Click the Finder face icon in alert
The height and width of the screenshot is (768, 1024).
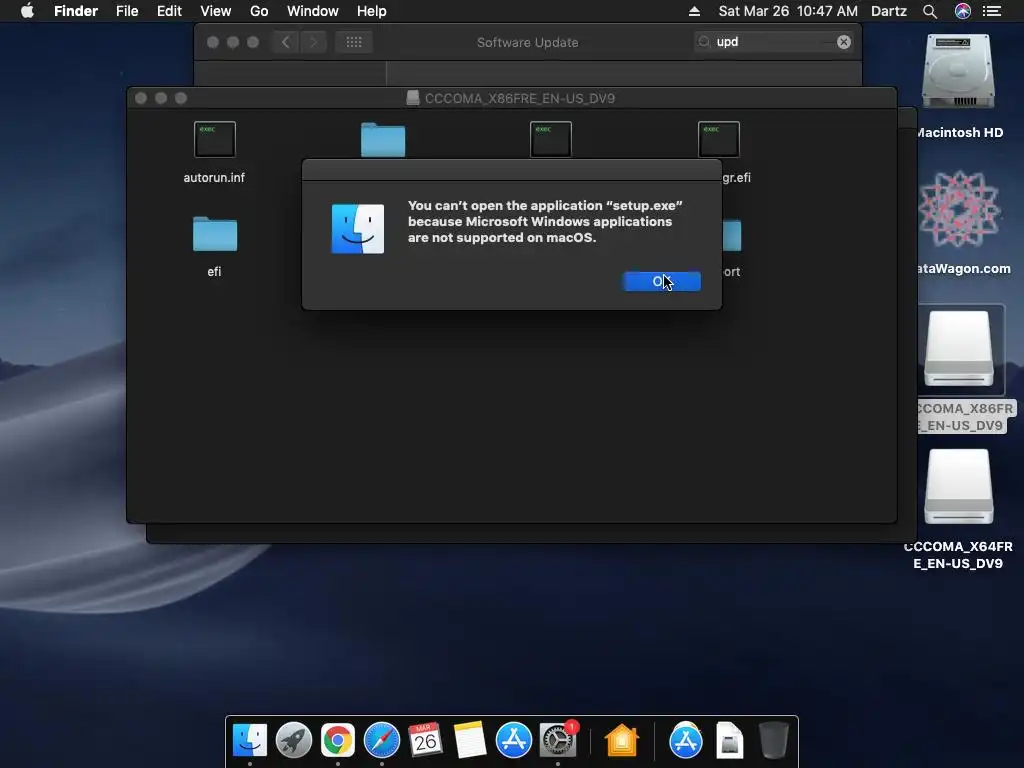[x=358, y=229]
